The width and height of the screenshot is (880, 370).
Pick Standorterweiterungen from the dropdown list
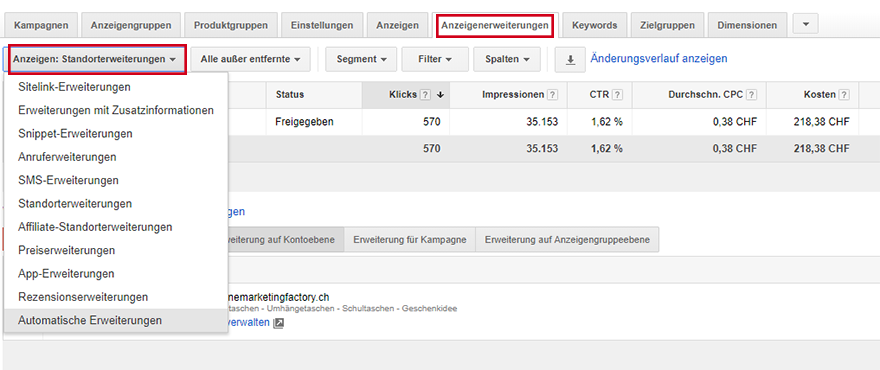(x=116, y=203)
